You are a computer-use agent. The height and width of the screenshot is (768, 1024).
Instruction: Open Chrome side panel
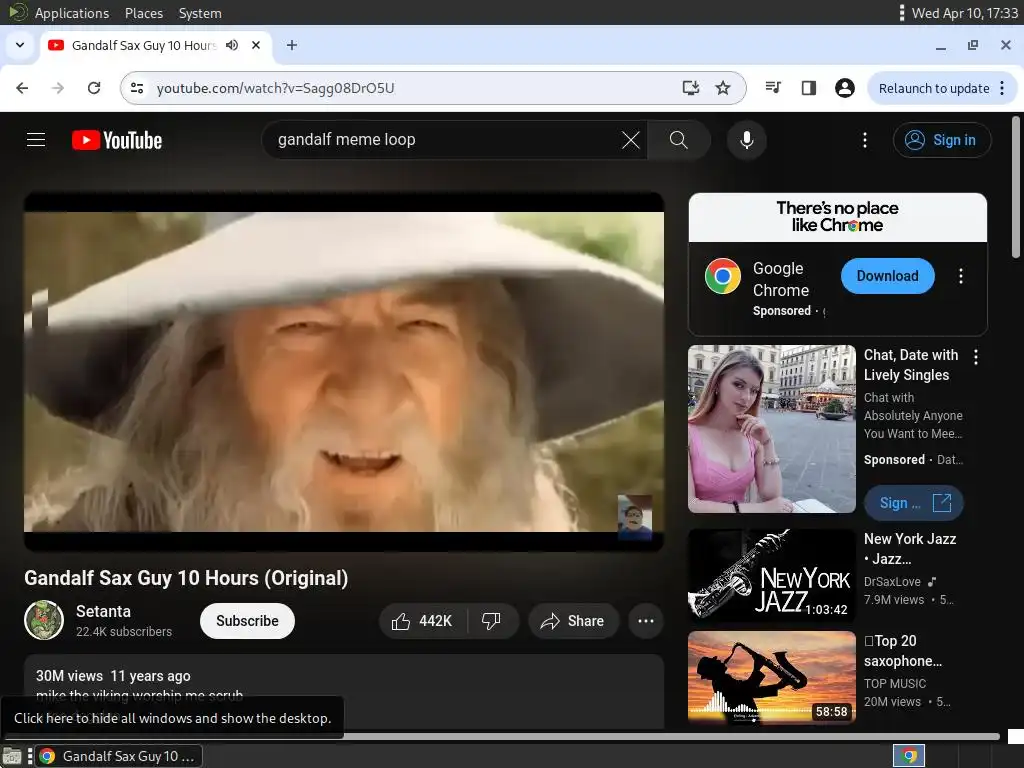pyautogui.click(x=808, y=88)
